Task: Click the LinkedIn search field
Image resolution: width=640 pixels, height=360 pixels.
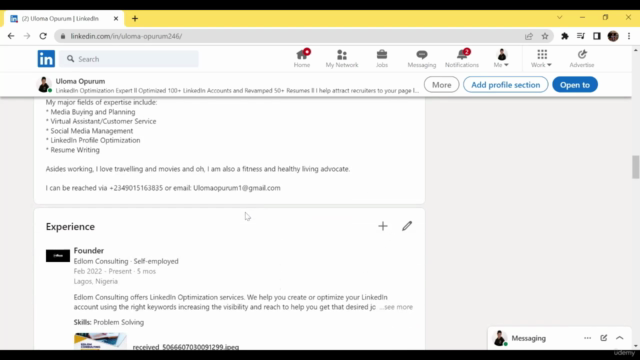Action: click(129, 59)
